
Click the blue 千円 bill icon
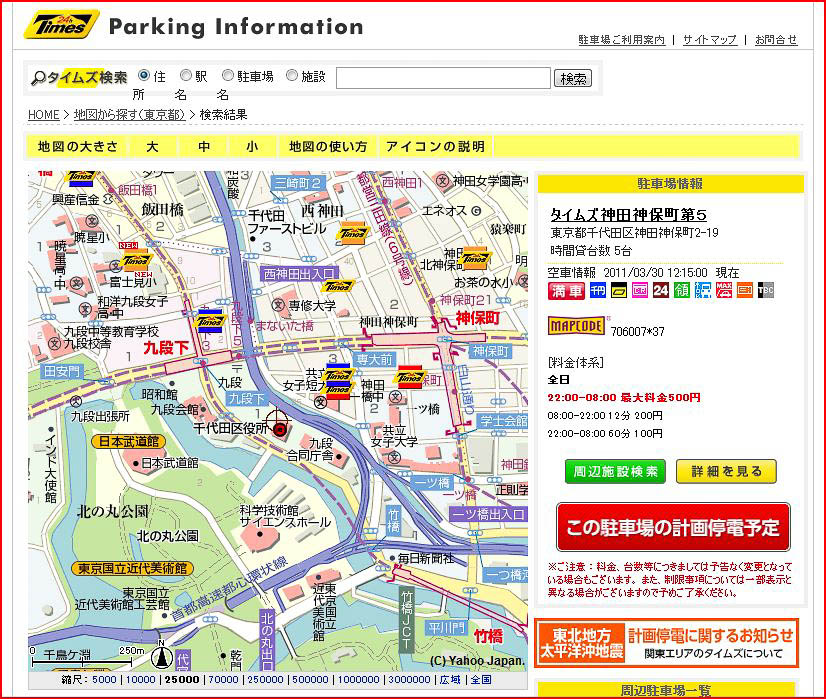597,291
